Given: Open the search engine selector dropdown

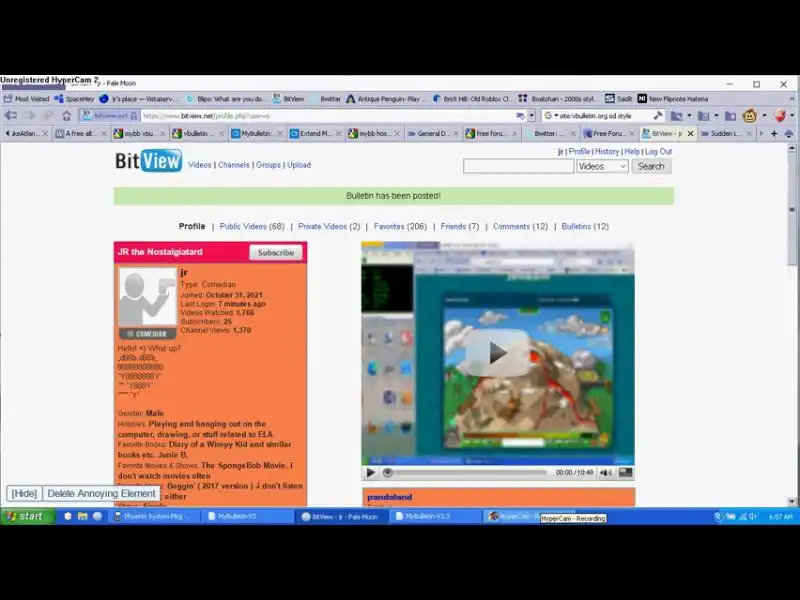Looking at the screenshot, I should [x=551, y=116].
